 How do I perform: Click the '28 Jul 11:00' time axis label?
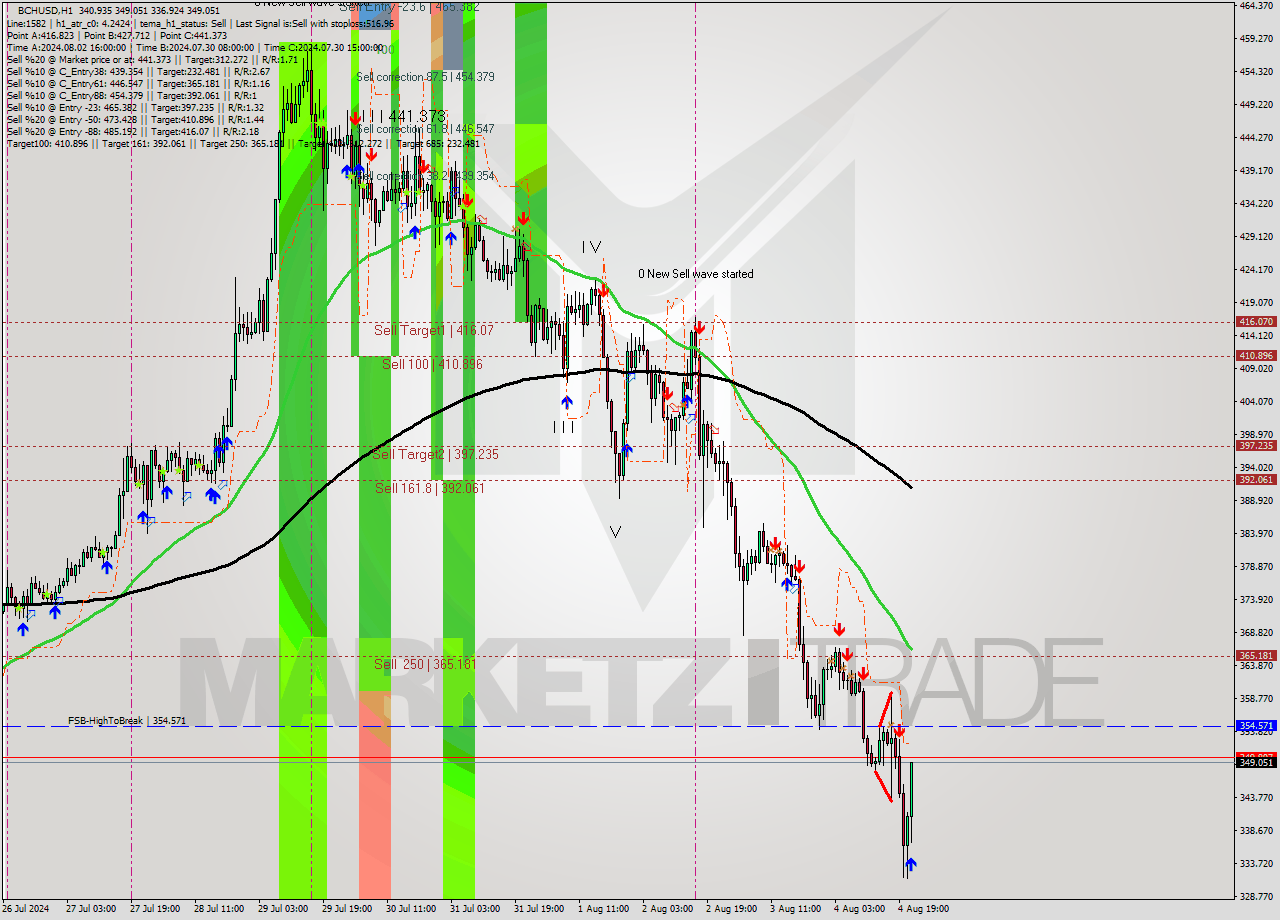[219, 909]
